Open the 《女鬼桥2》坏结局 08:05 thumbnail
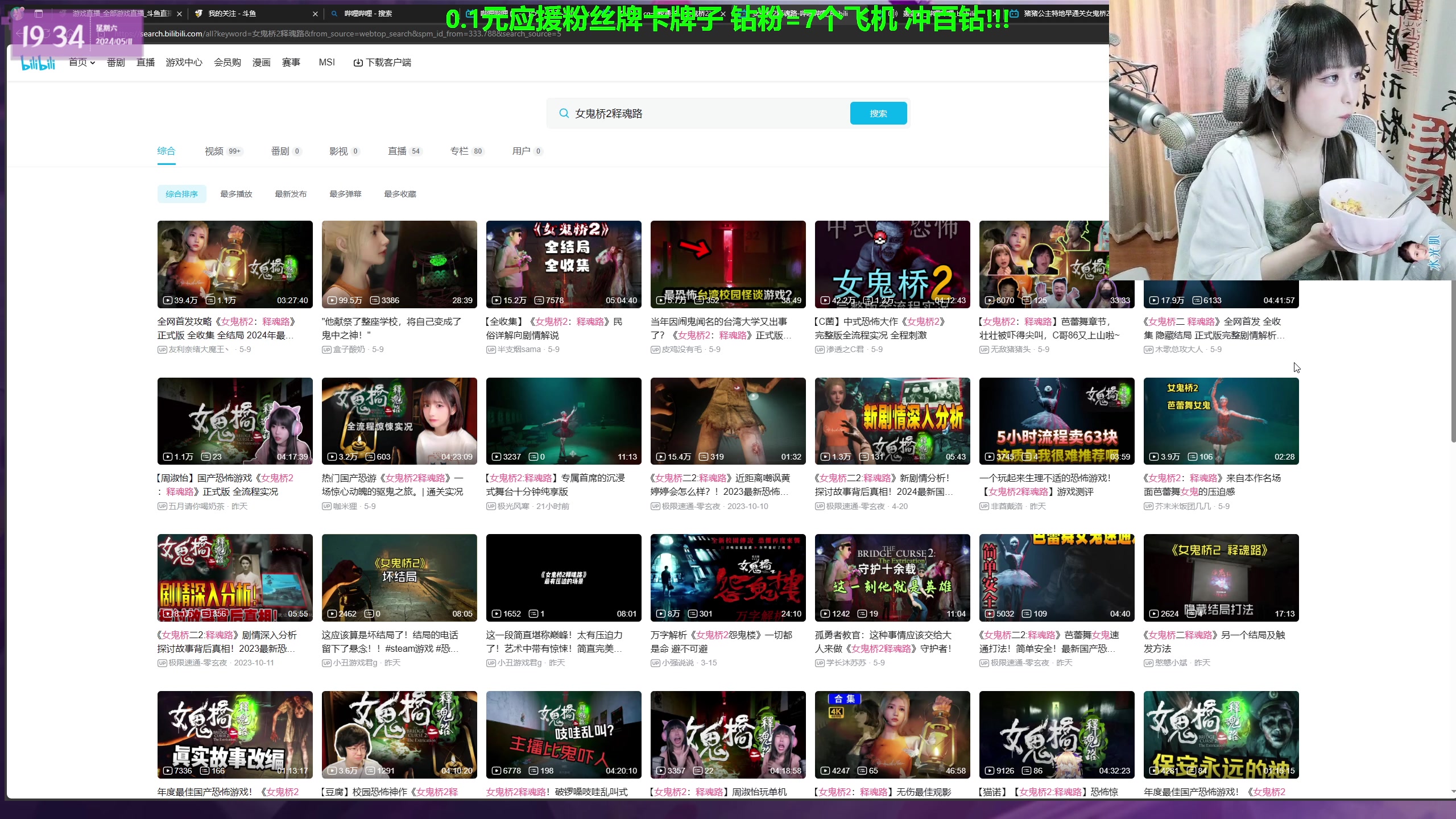This screenshot has width=1456, height=819. (399, 578)
